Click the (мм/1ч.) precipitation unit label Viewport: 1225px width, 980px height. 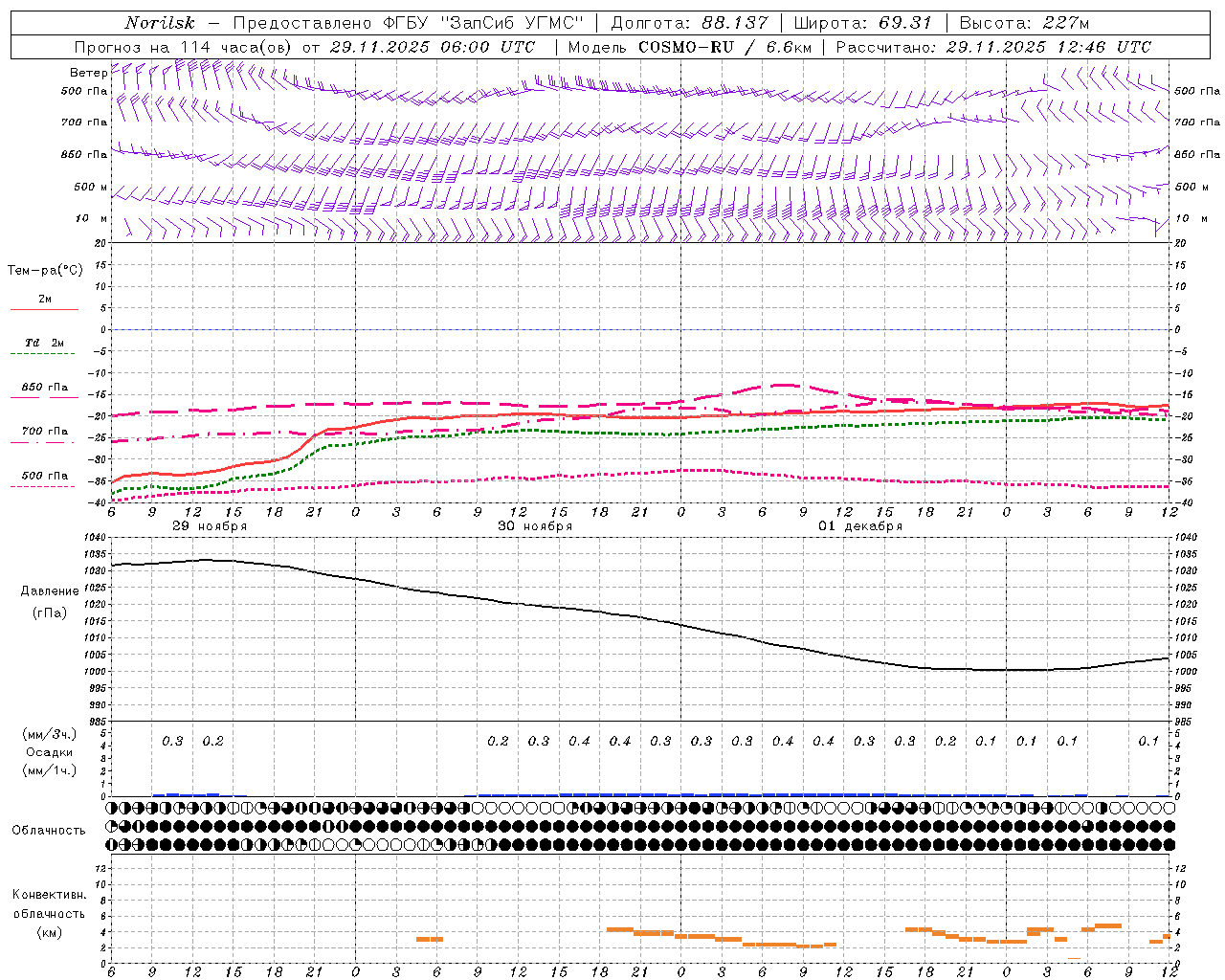pyautogui.click(x=49, y=770)
